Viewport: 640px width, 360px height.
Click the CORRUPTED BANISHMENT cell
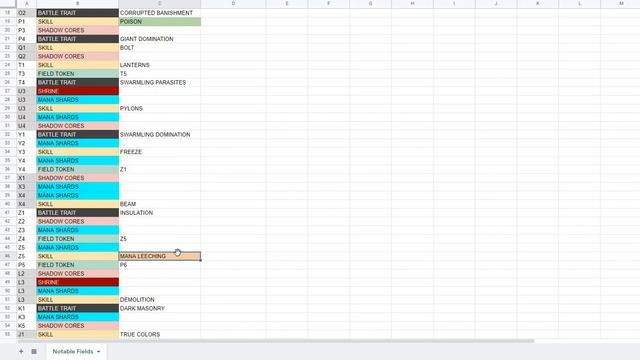[x=160, y=13]
